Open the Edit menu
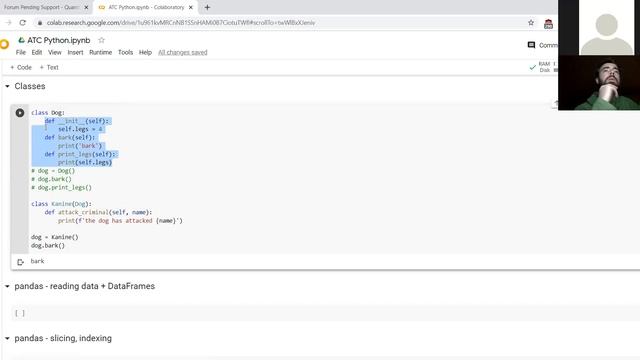This screenshot has height=360, width=640. (x=37, y=52)
